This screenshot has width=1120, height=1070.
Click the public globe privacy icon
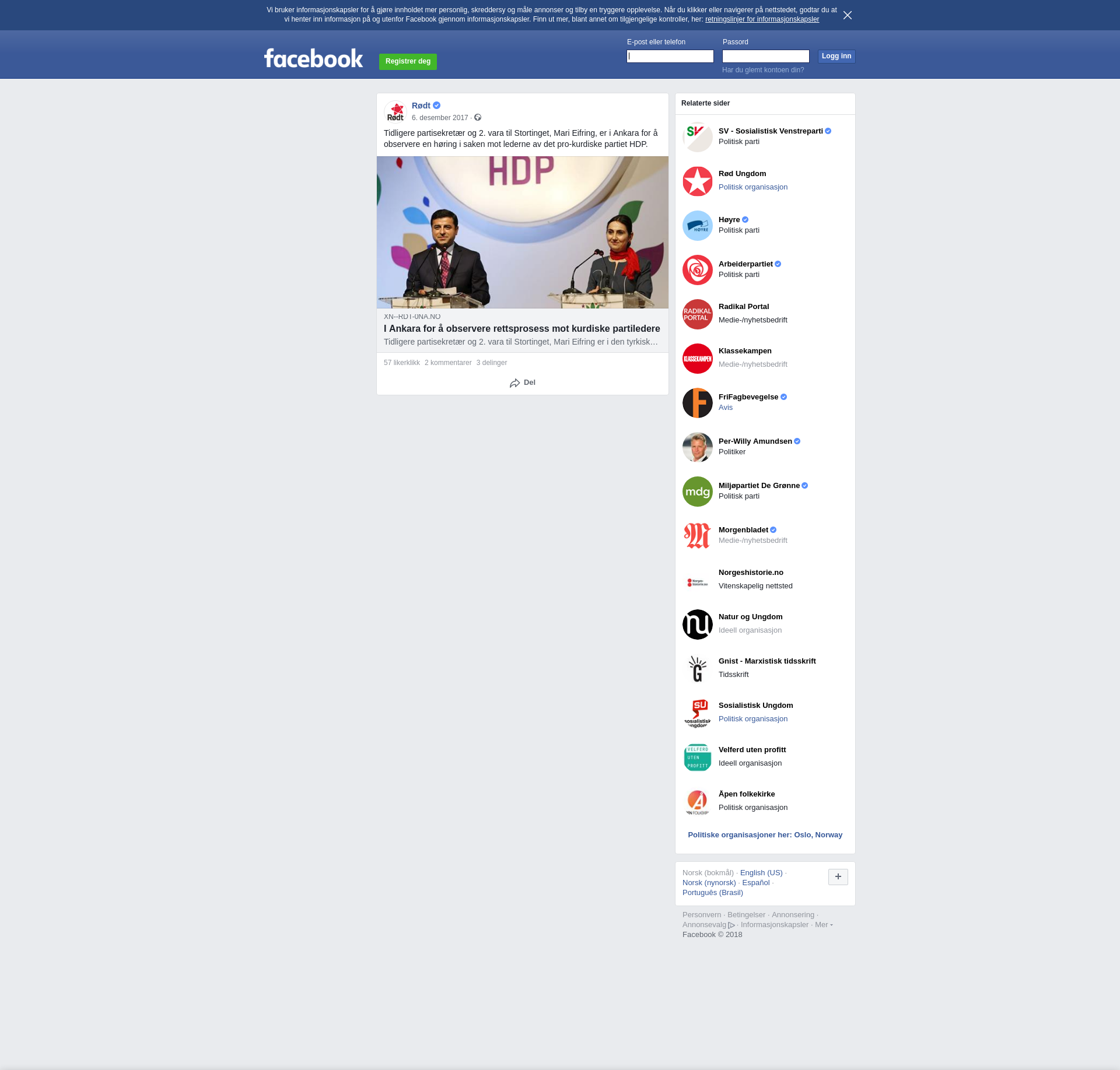[478, 117]
